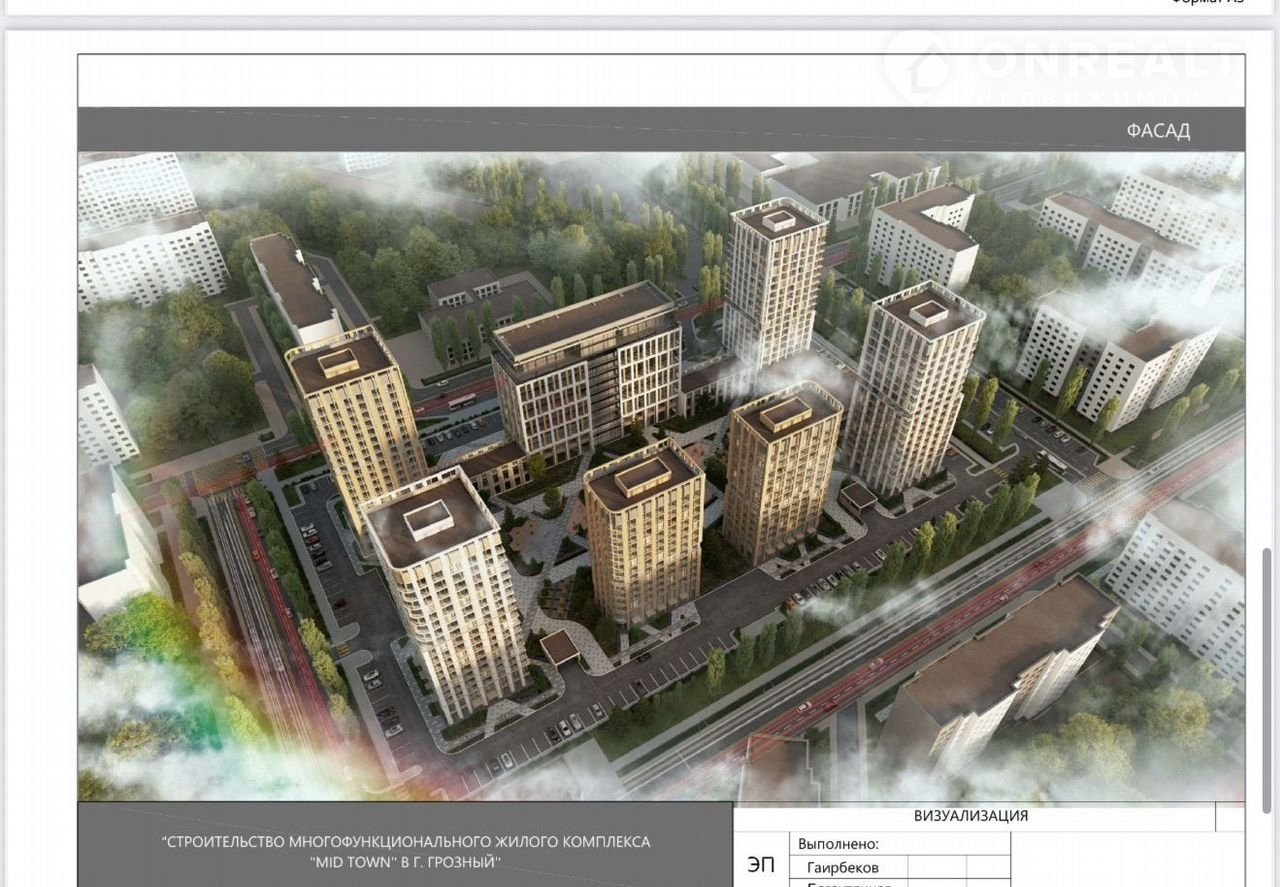This screenshot has height=887, width=1280.
Task: Click the "MID TOWN" в г. Грозный line
Action: pos(406,862)
